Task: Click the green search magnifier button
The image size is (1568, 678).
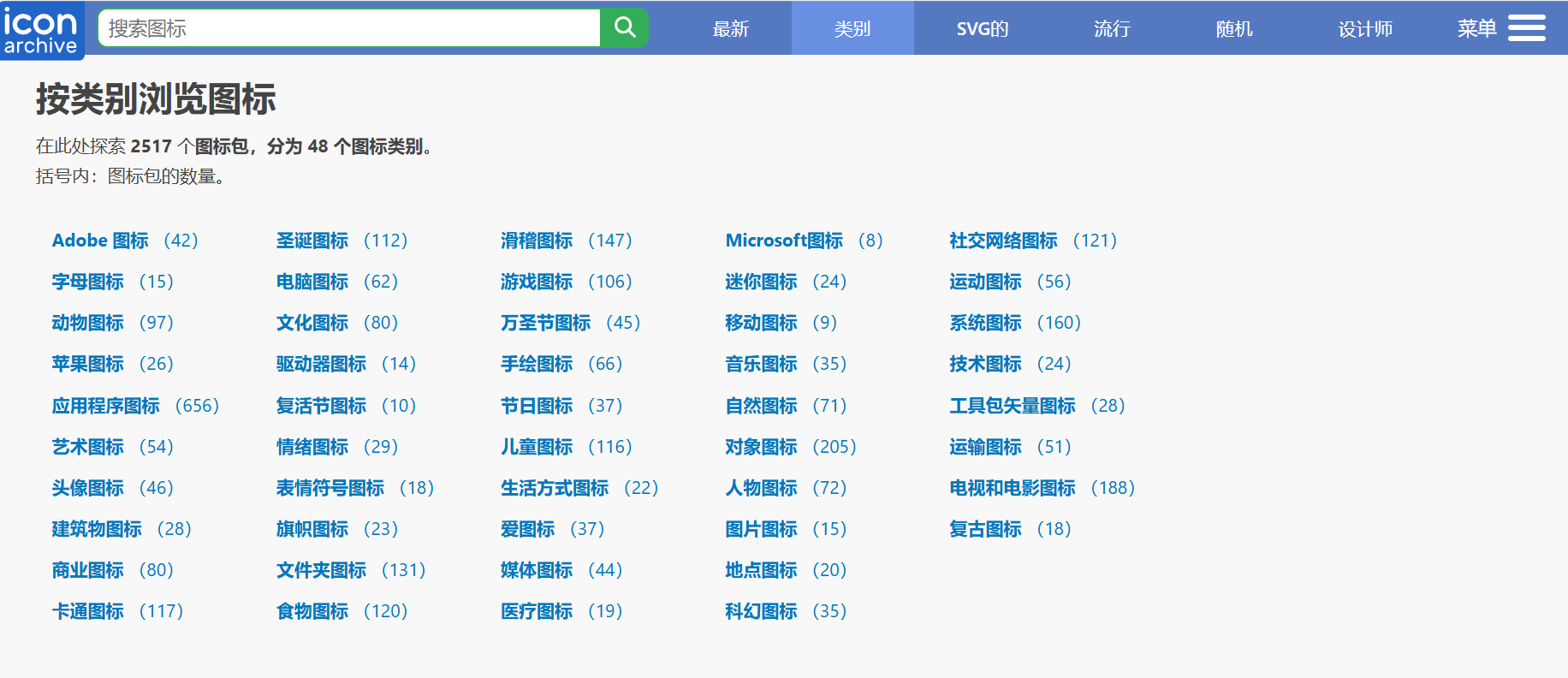Action: [x=625, y=28]
